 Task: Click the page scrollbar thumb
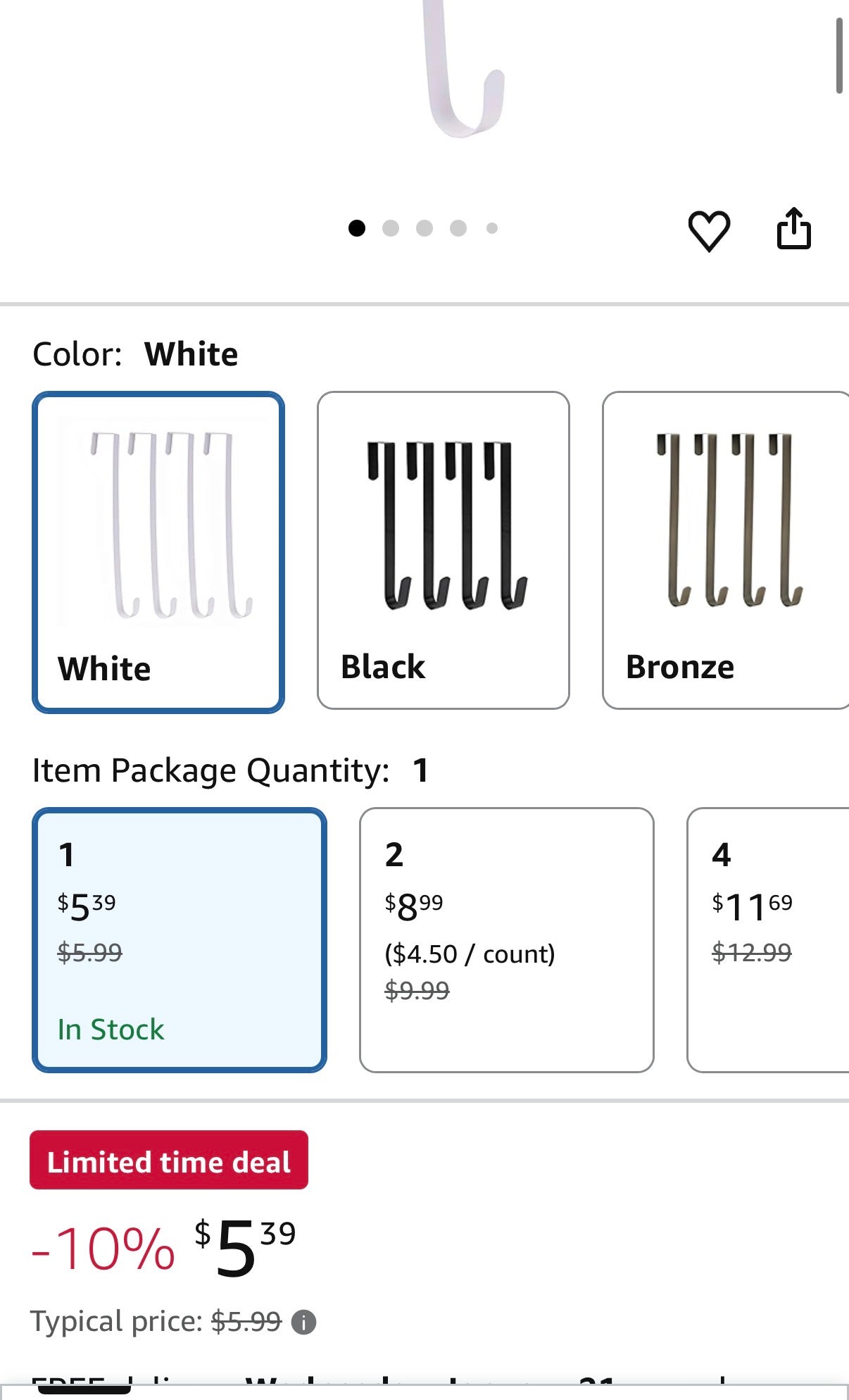[x=838, y=56]
